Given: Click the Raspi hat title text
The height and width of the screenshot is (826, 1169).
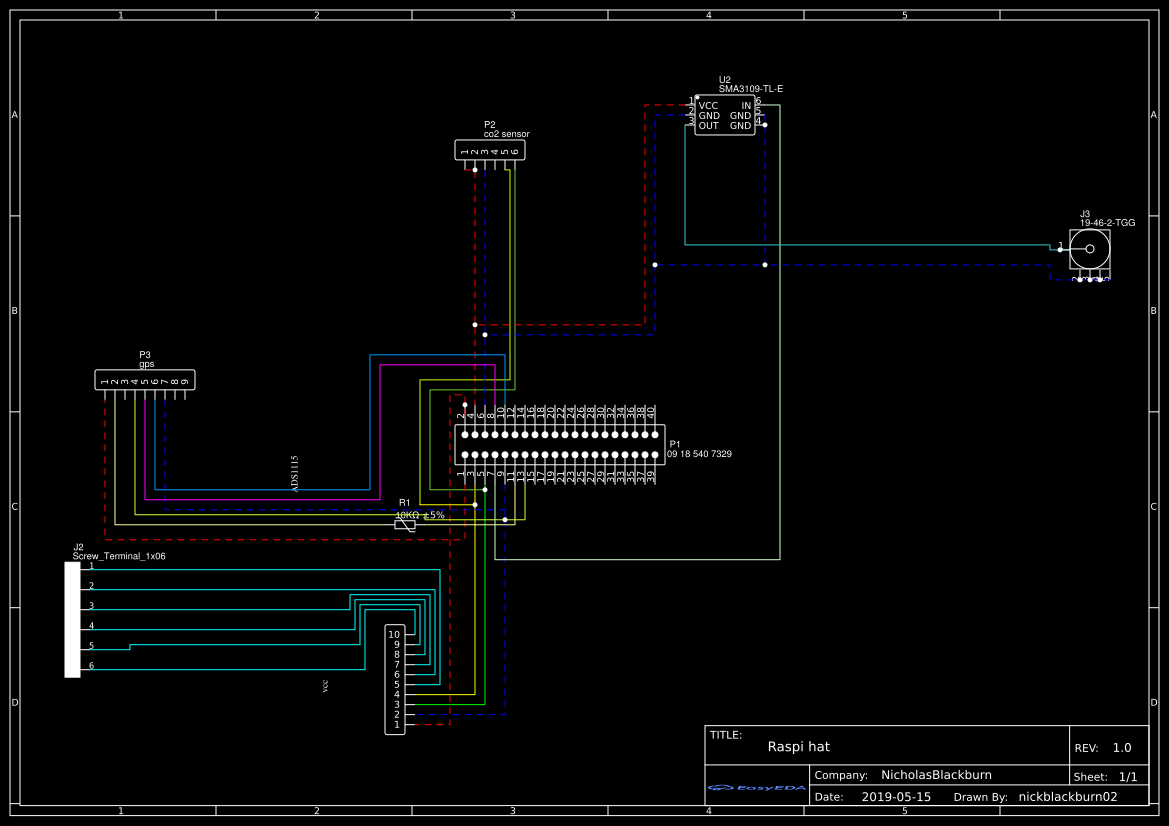Looking at the screenshot, I should pos(798,746).
